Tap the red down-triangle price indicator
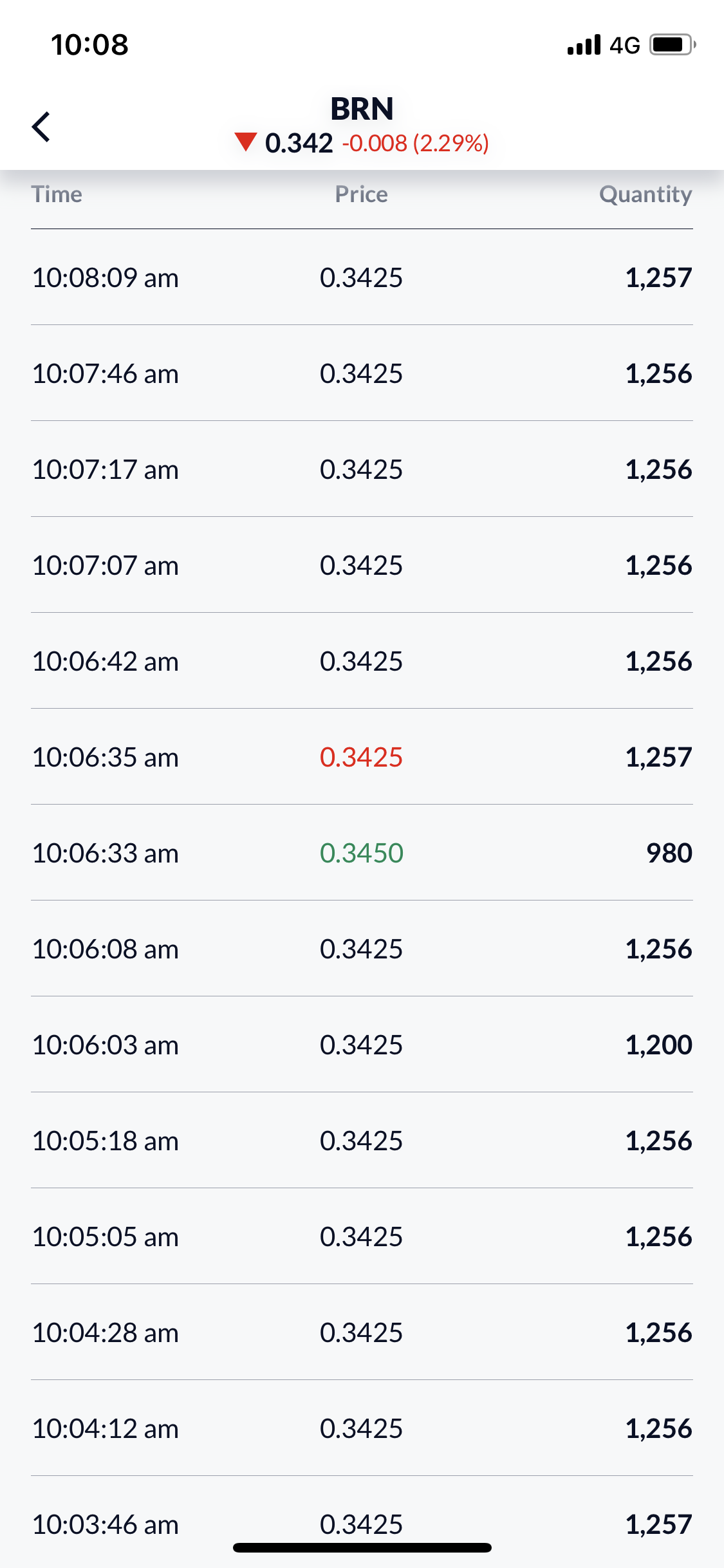This screenshot has height=1568, width=724. (x=246, y=142)
